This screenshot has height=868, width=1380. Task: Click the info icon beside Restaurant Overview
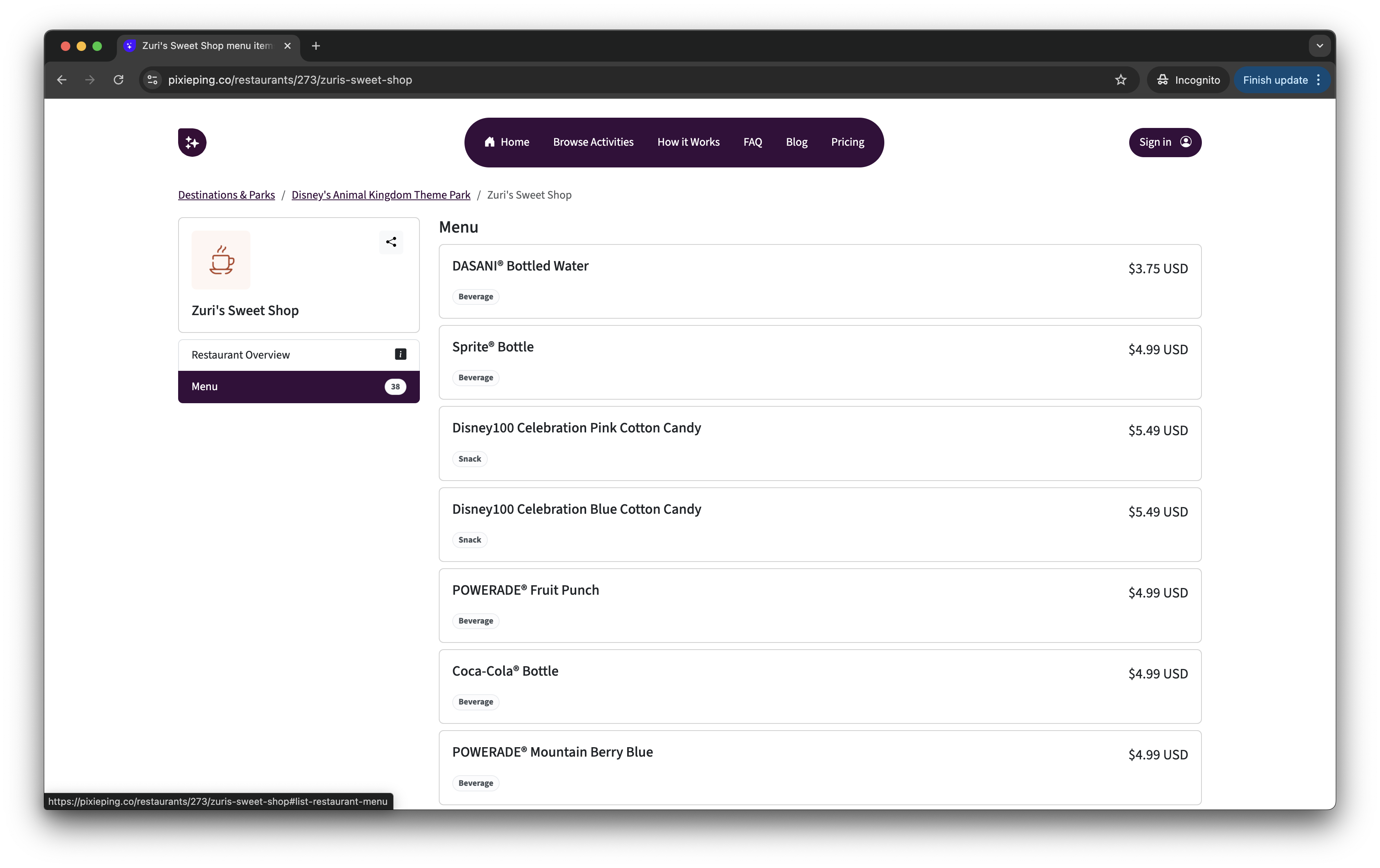(x=400, y=355)
